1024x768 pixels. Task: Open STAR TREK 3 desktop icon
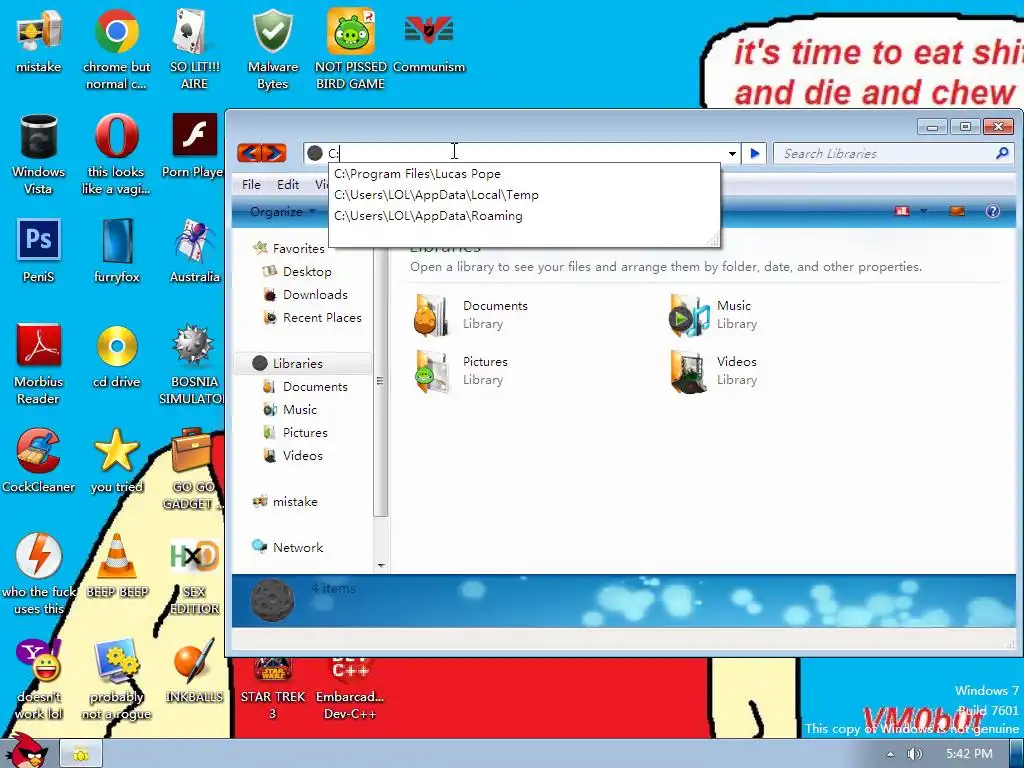coord(272,689)
